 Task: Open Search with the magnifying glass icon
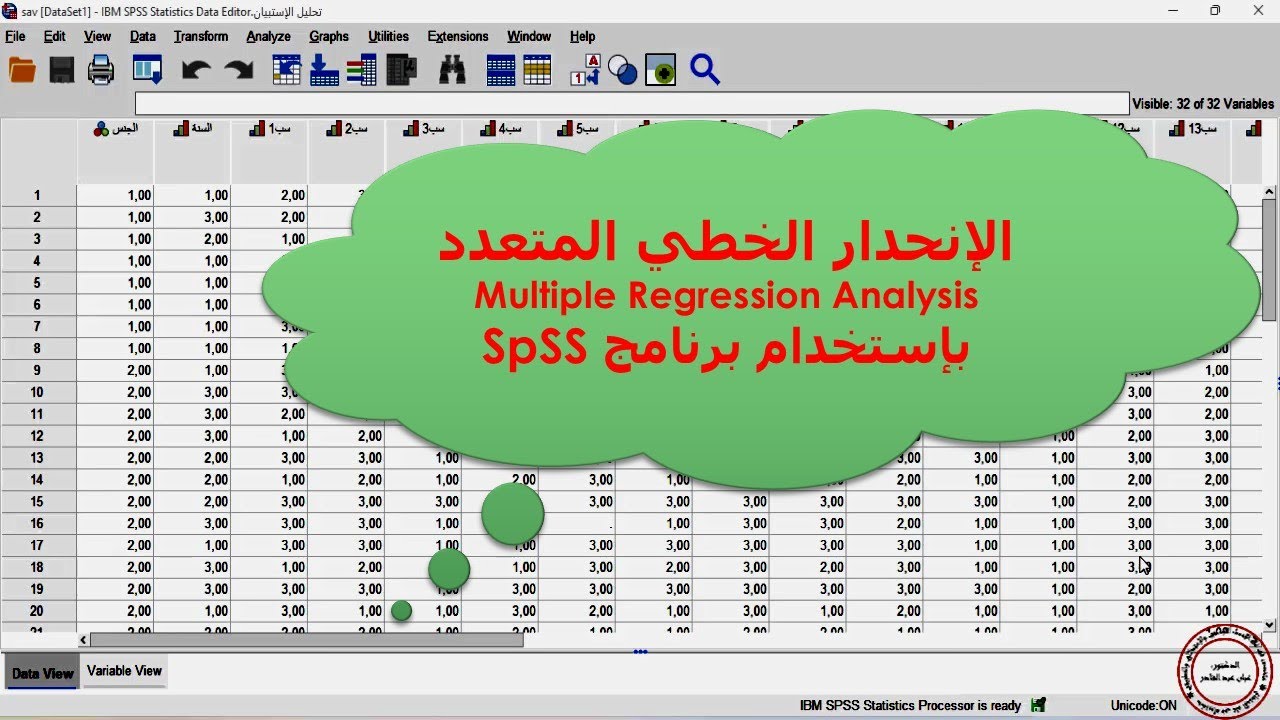704,70
